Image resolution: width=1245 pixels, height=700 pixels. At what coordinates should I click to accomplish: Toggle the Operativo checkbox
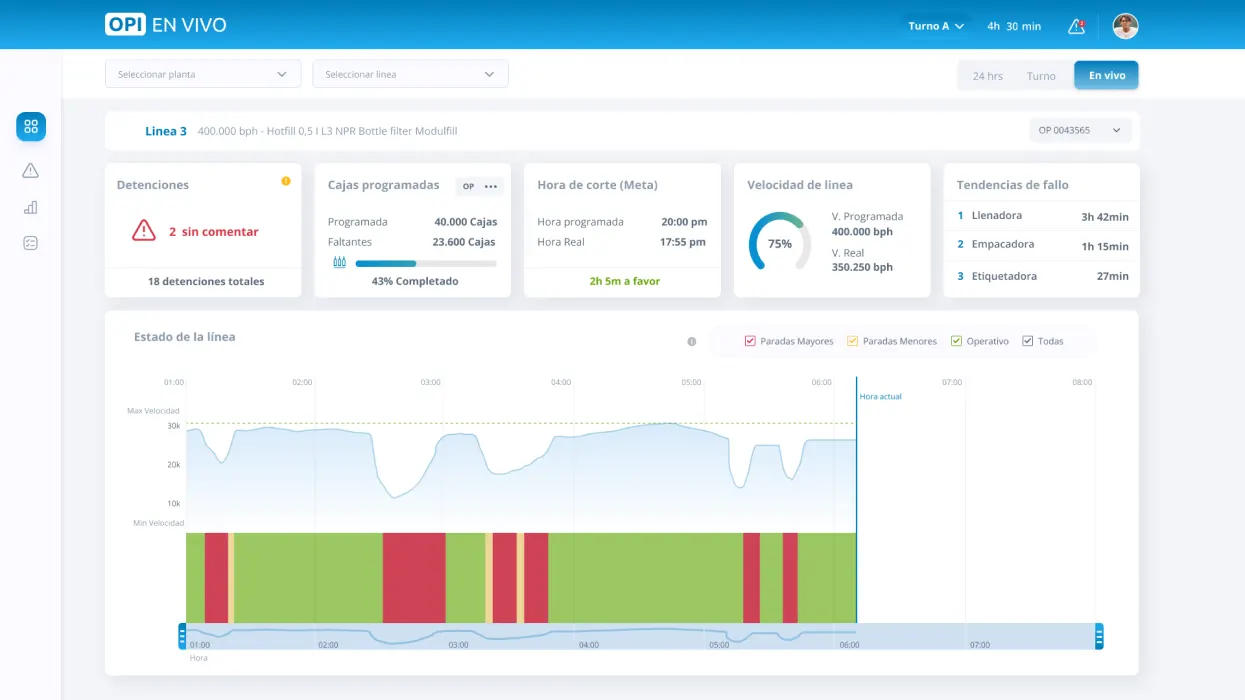[956, 341]
